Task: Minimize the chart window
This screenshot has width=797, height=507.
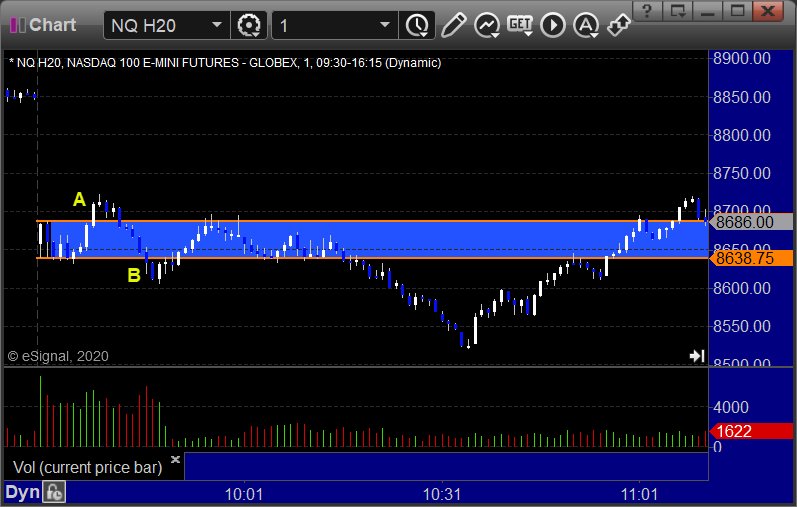Action: pos(708,11)
